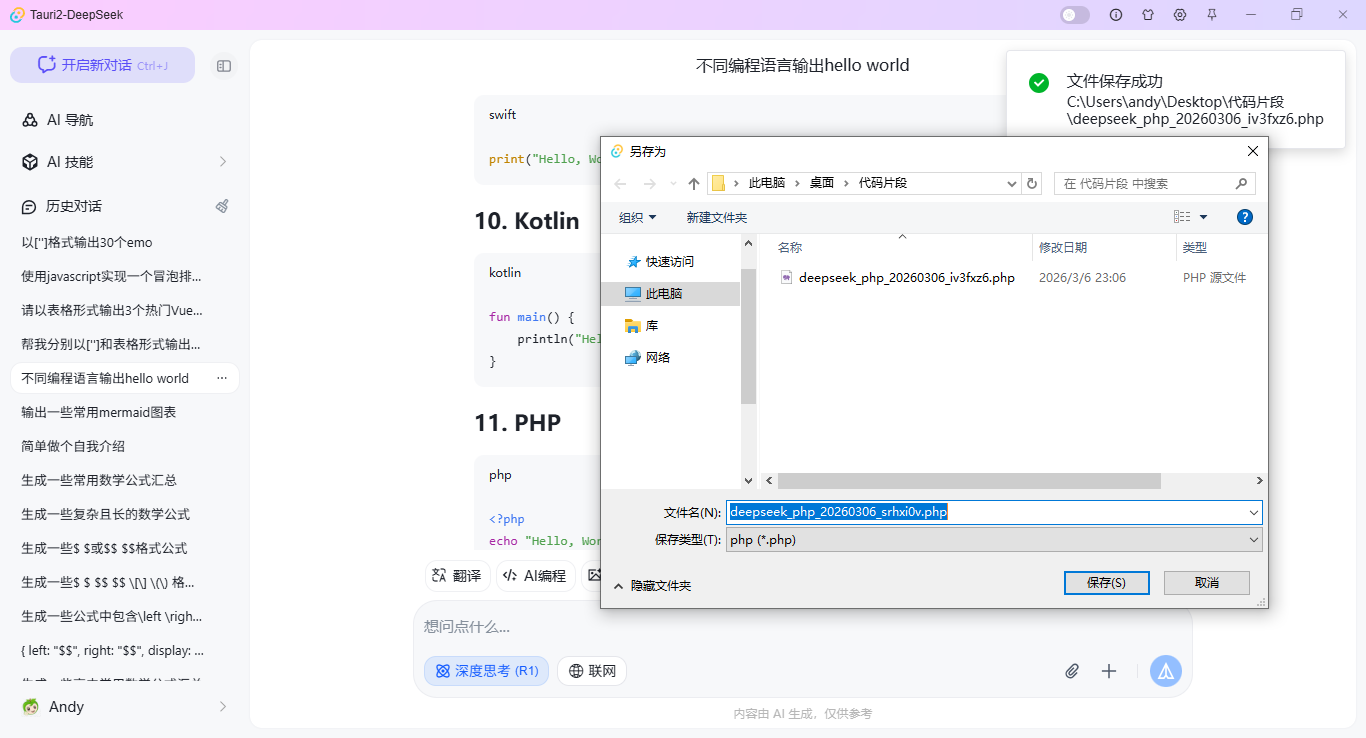Open the settings gear in title bar
The width and height of the screenshot is (1366, 738).
1180,14
